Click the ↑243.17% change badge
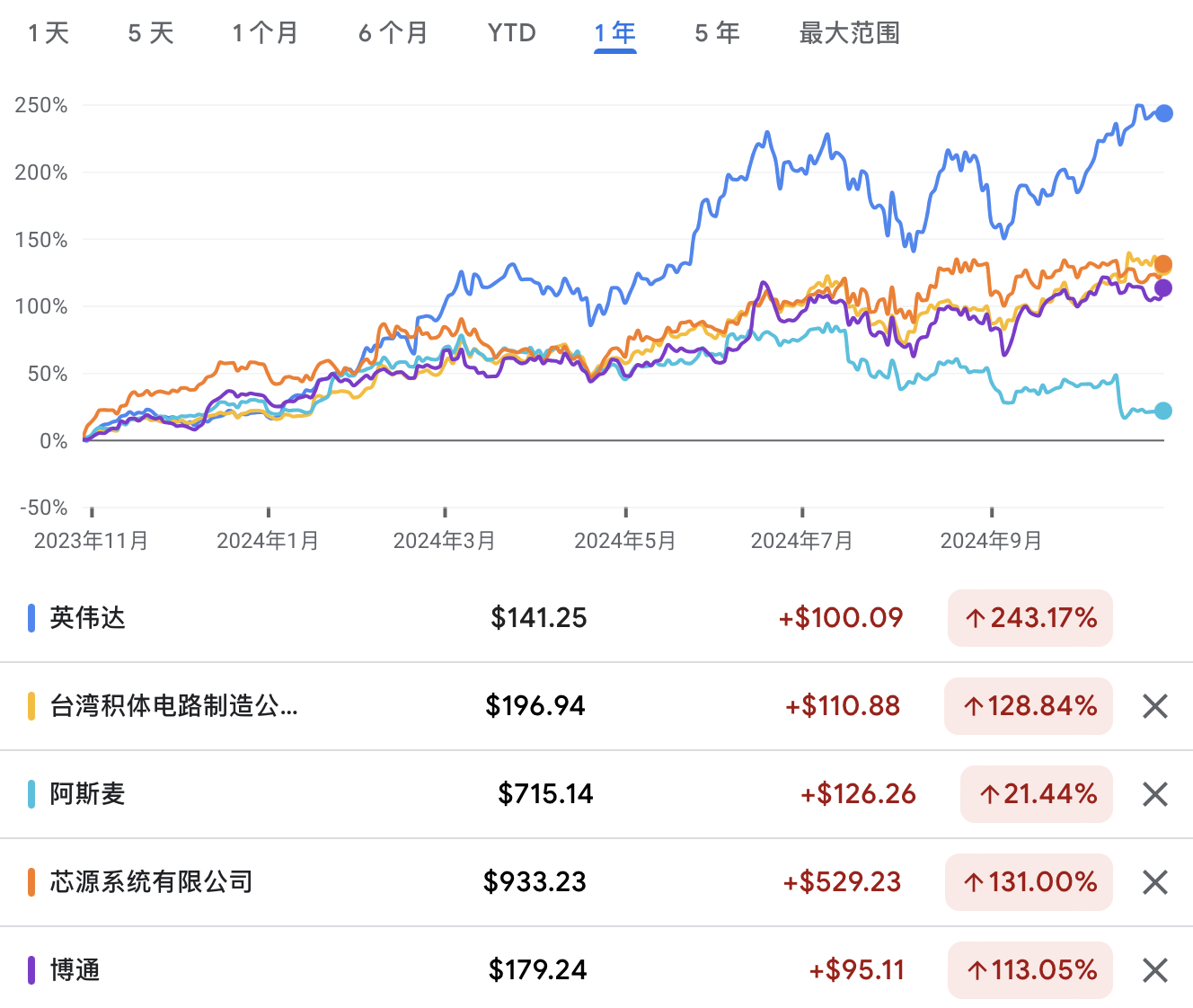Viewport: 1193px width, 1008px height. tap(1030, 618)
